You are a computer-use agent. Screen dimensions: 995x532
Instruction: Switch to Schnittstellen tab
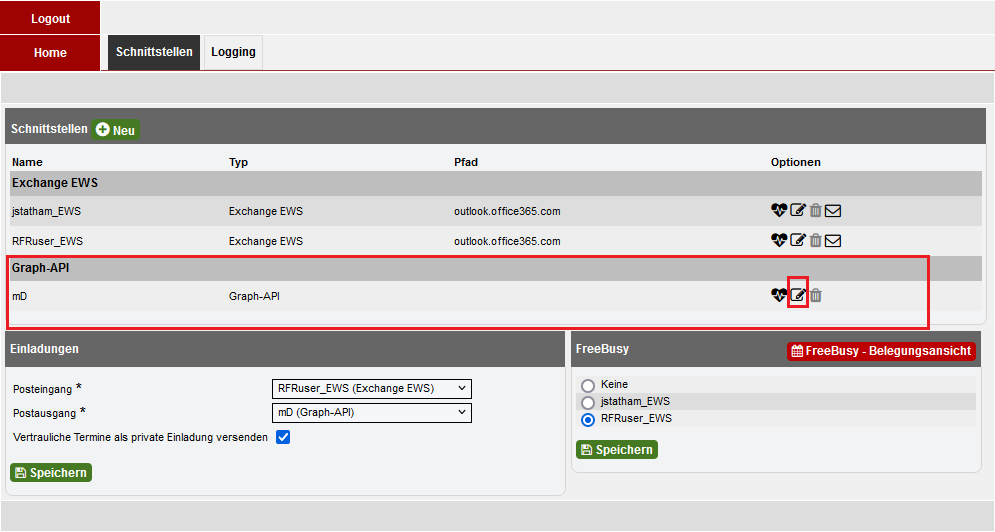[154, 52]
